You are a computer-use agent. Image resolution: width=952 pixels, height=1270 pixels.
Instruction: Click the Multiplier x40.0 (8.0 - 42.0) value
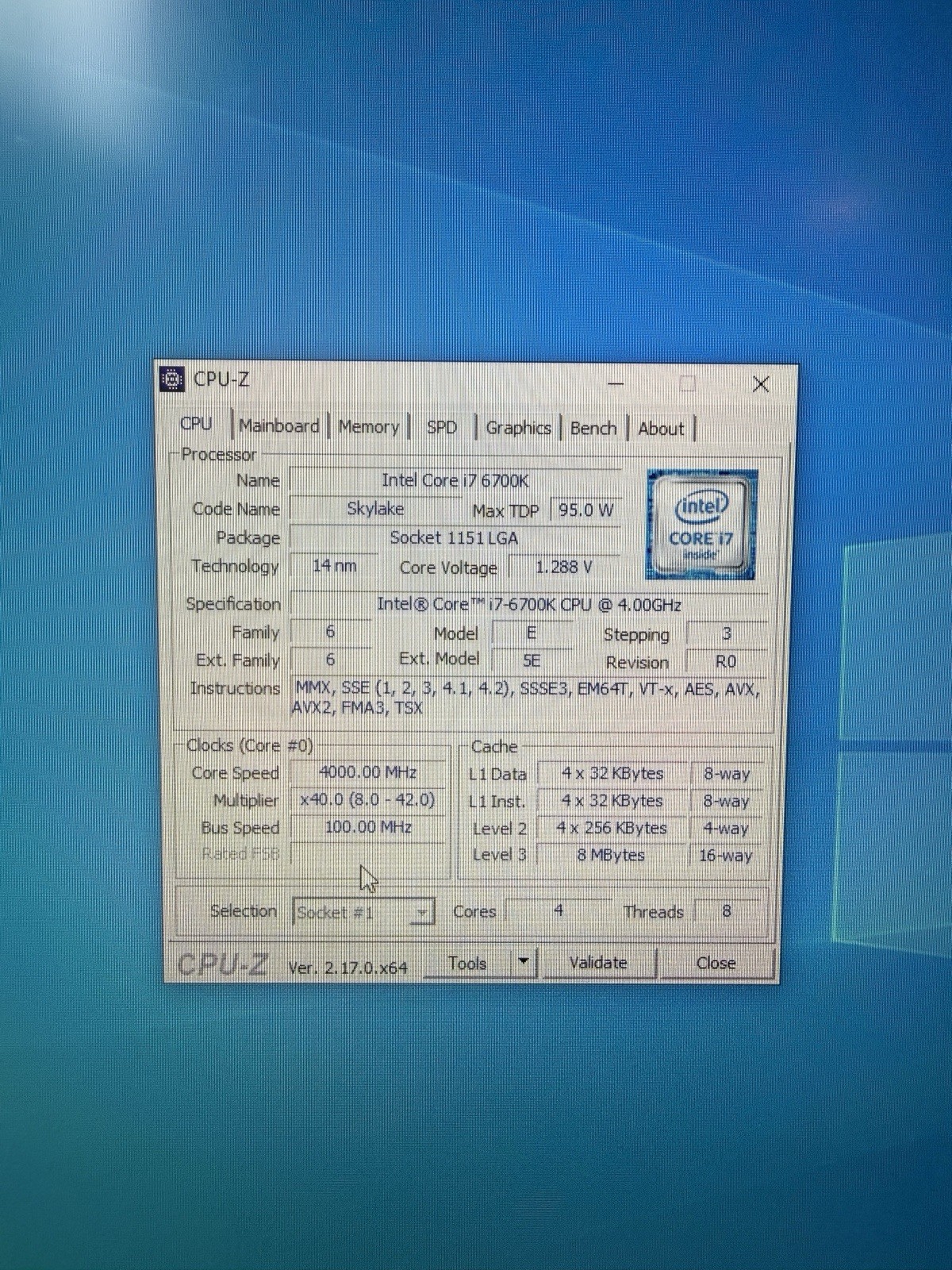369,800
